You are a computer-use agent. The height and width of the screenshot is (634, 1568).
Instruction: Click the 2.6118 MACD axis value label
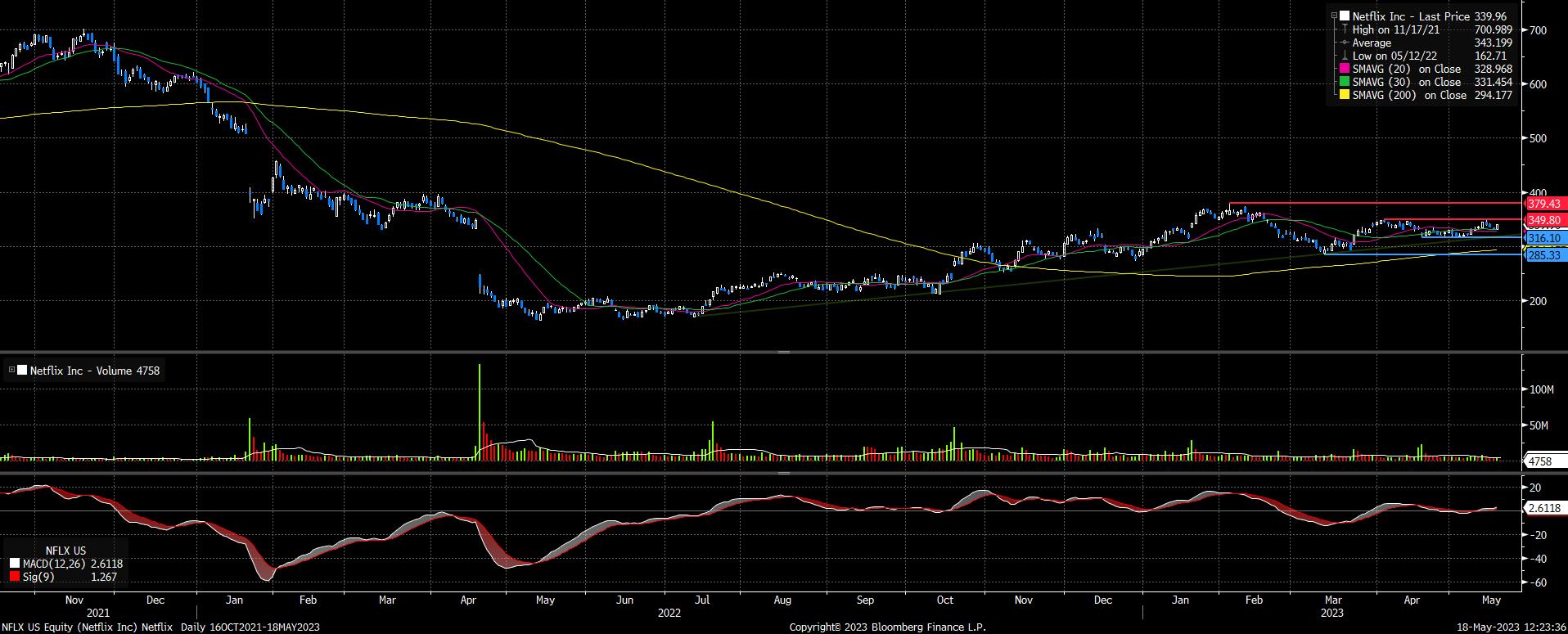click(x=1543, y=508)
